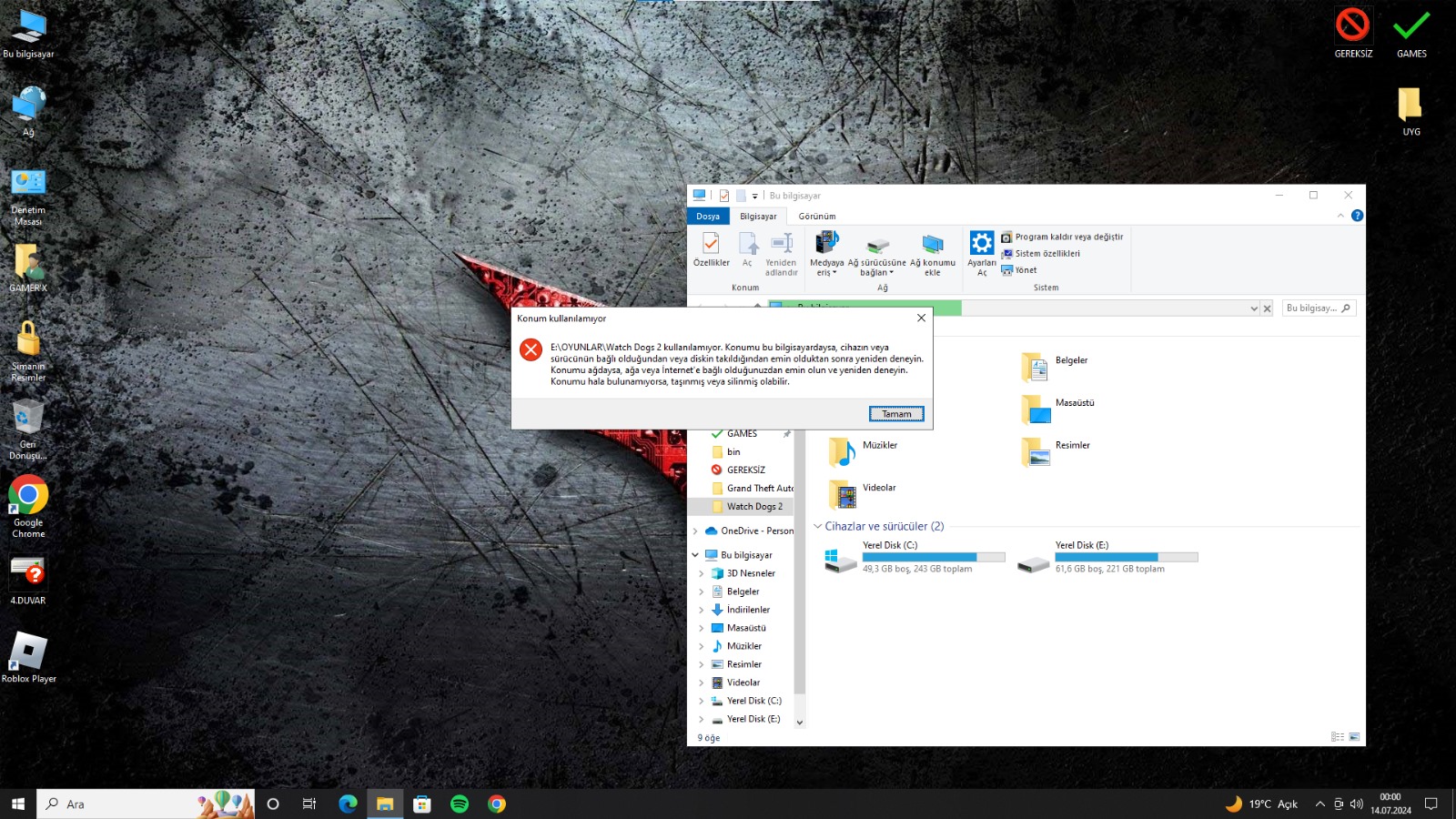Select Masaüstü in the navigation tree
1456x819 pixels.
(746, 629)
